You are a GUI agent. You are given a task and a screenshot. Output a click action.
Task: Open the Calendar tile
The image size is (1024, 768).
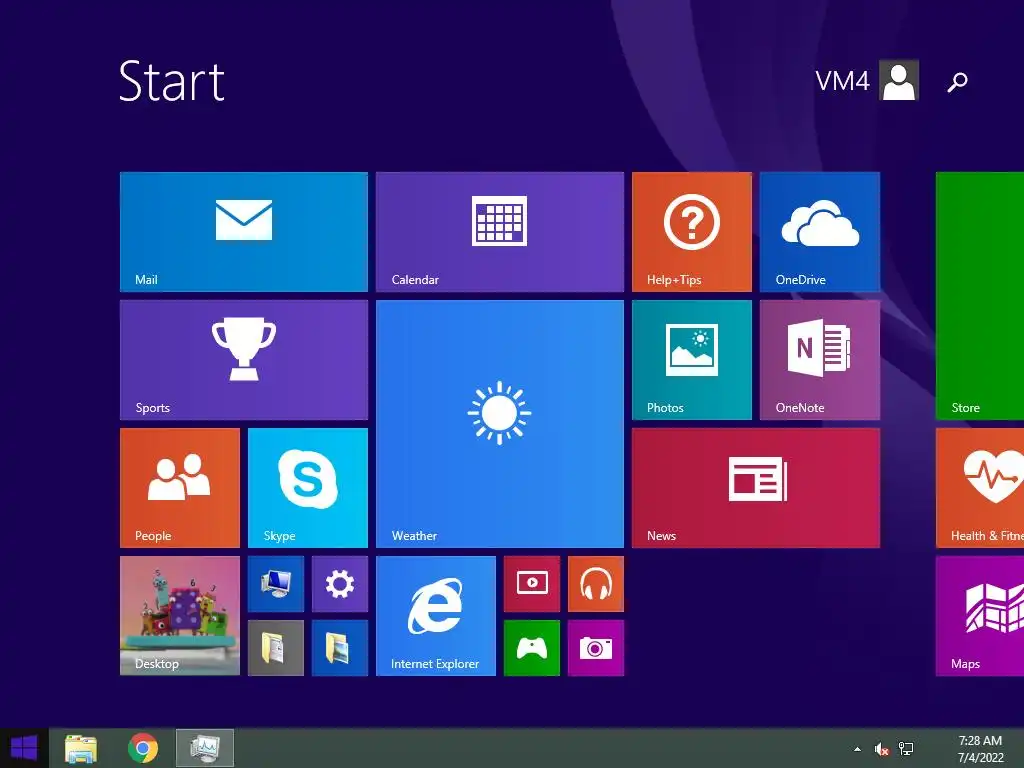[x=500, y=232]
